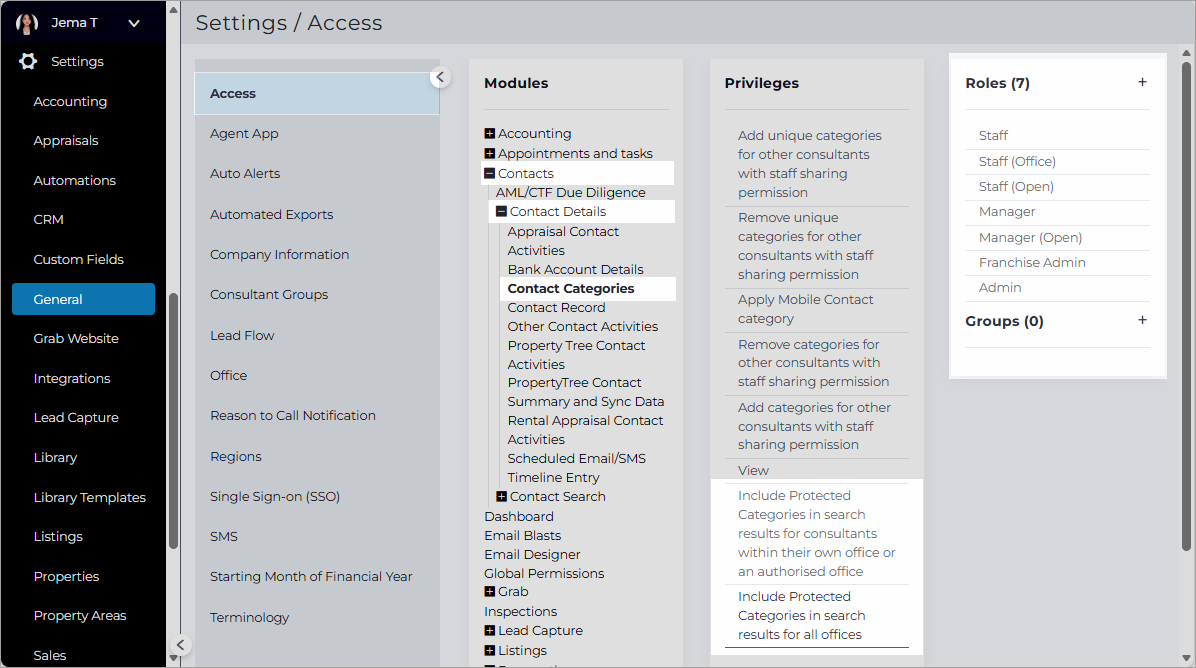The height and width of the screenshot is (668, 1196).
Task: Open Library Templates in the sidebar
Action: tap(89, 497)
